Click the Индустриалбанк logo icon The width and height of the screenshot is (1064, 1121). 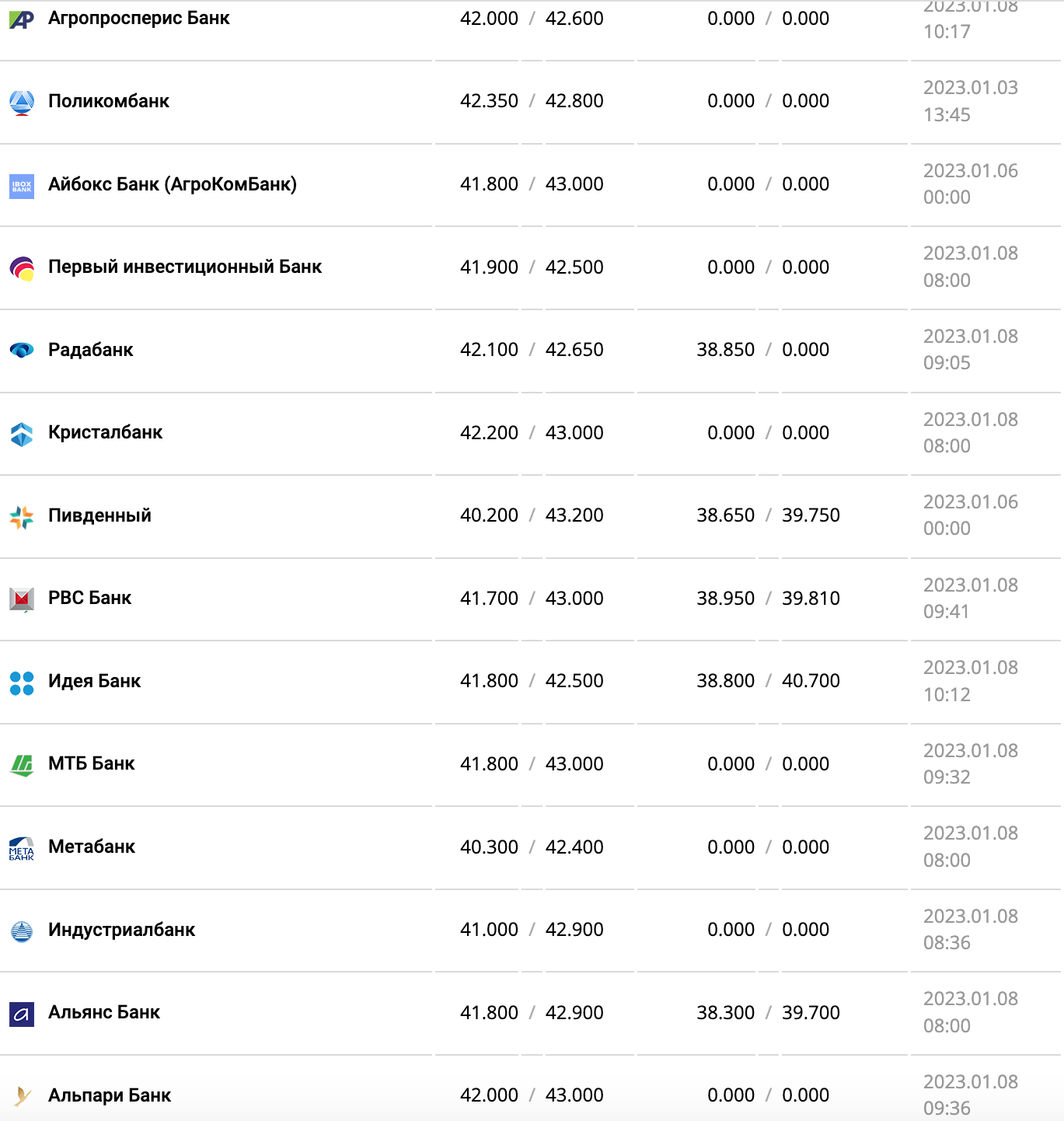click(22, 931)
